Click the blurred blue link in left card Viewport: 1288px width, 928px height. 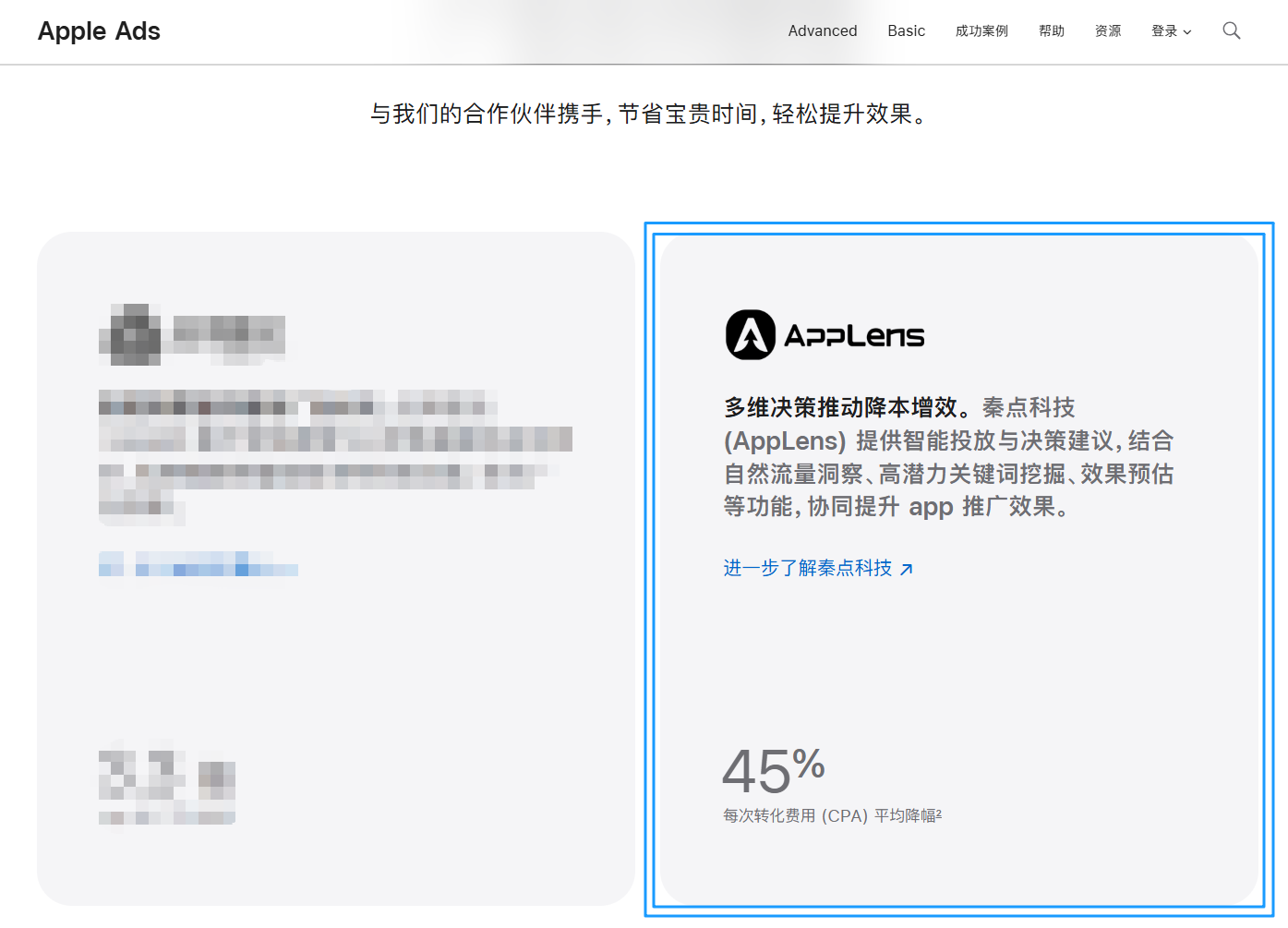pos(199,568)
